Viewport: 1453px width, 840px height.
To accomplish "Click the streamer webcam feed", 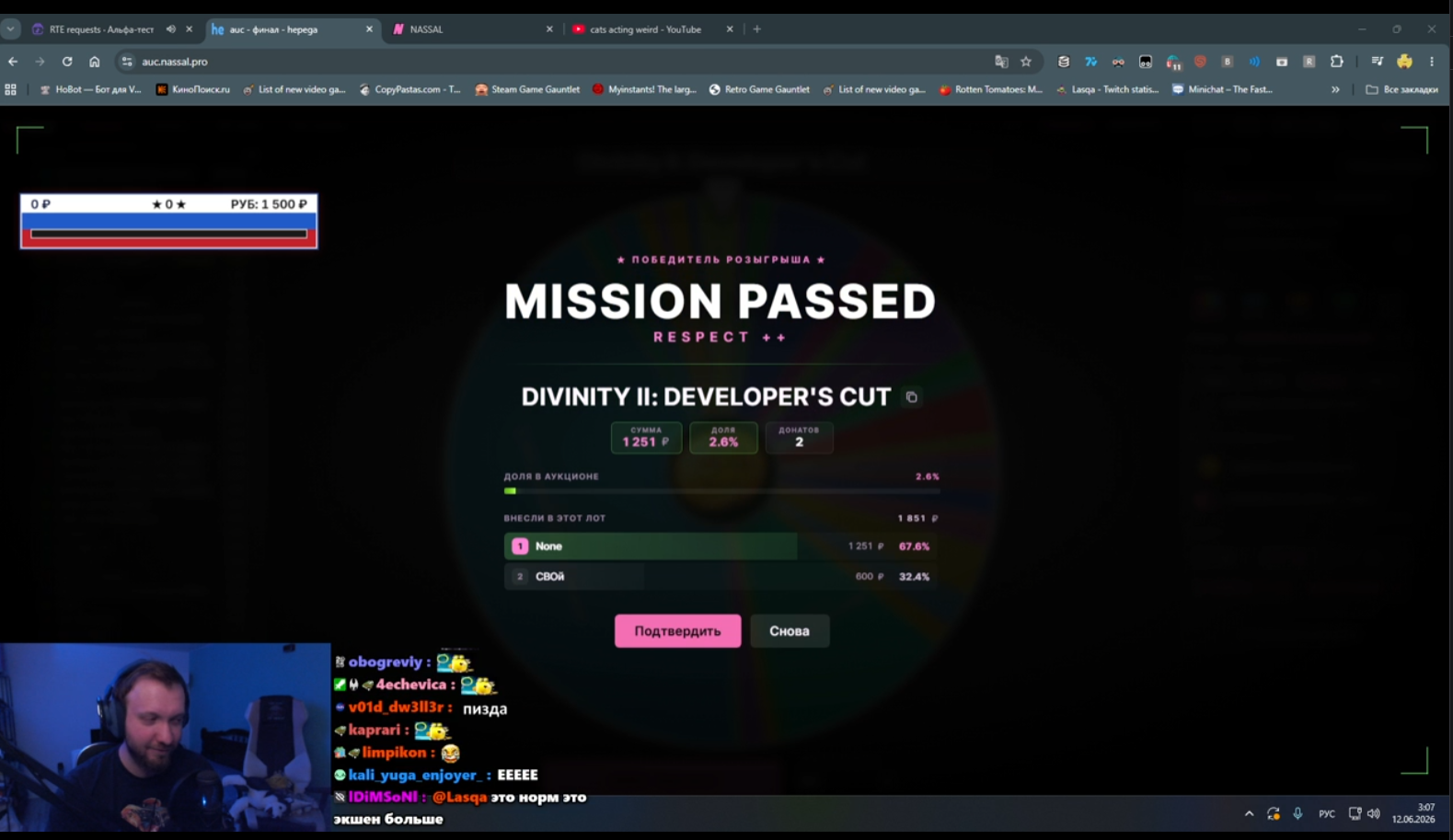I will (x=165, y=738).
